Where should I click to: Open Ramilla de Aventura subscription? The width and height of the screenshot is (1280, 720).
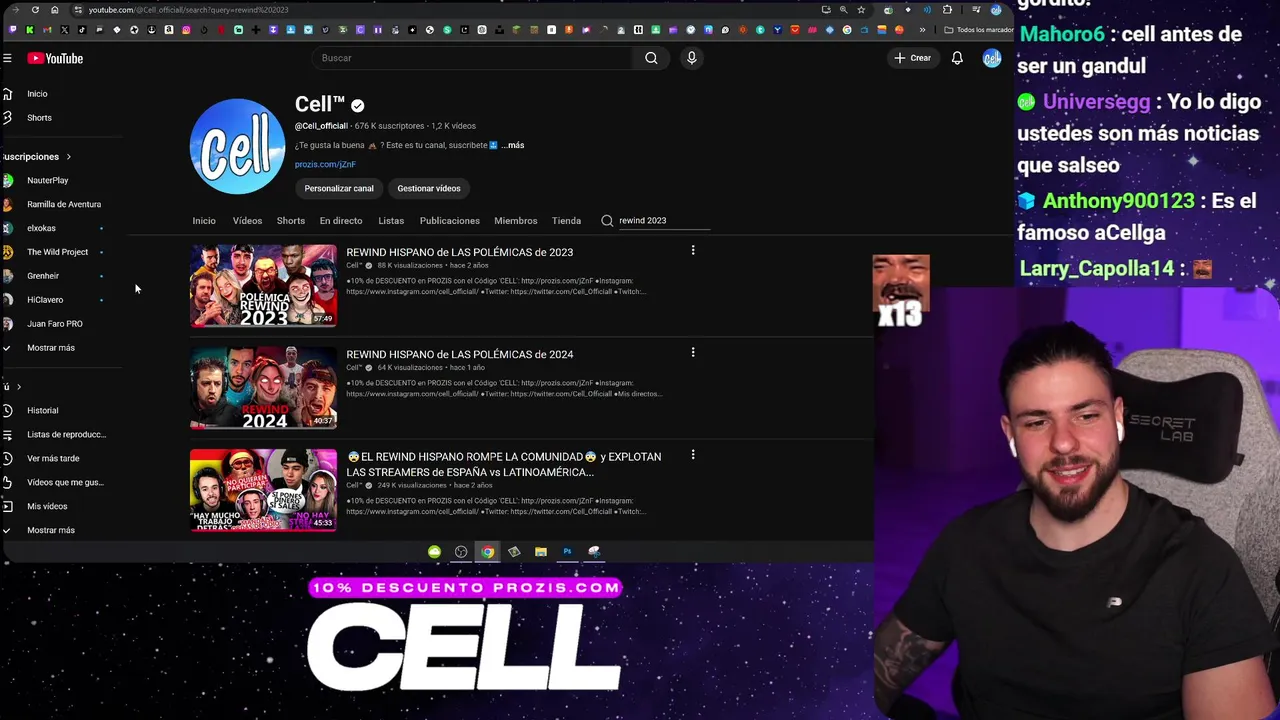[x=64, y=204]
